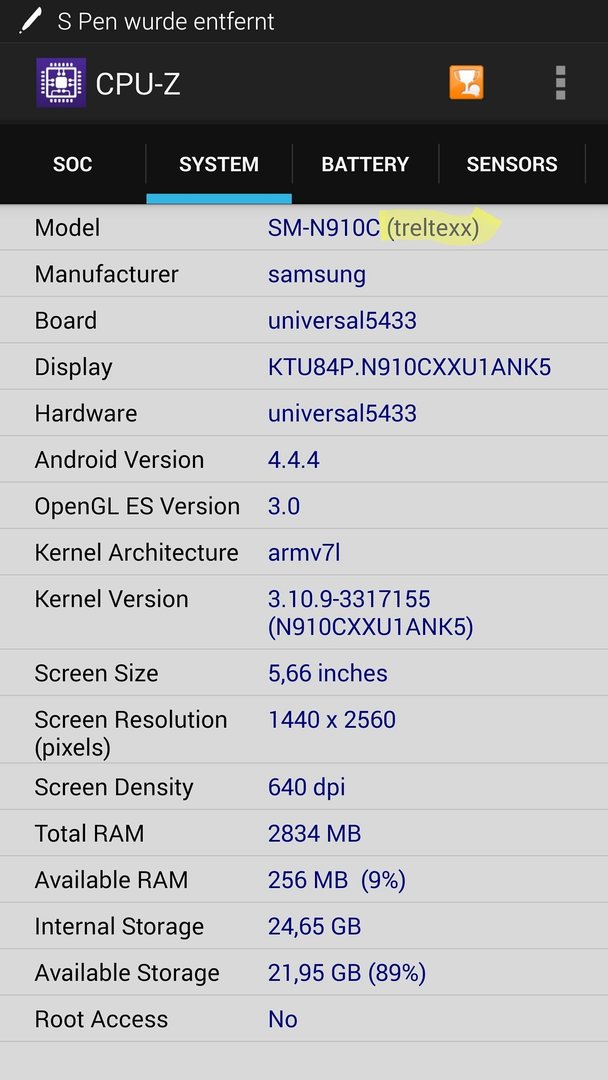Select the Manufacturer samsung row
The height and width of the screenshot is (1080, 608).
[x=304, y=273]
